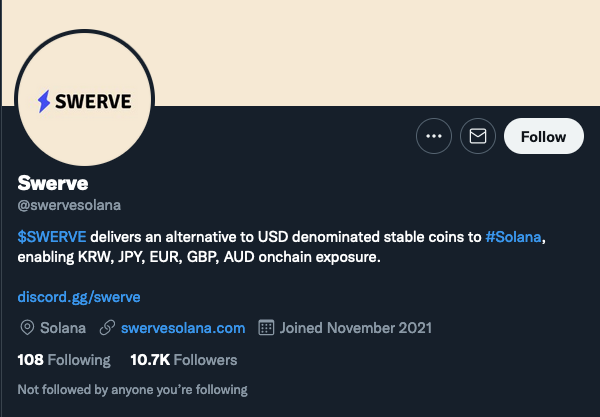The width and height of the screenshot is (600, 417).
Task: Click the chain link icon
Action: click(107, 328)
